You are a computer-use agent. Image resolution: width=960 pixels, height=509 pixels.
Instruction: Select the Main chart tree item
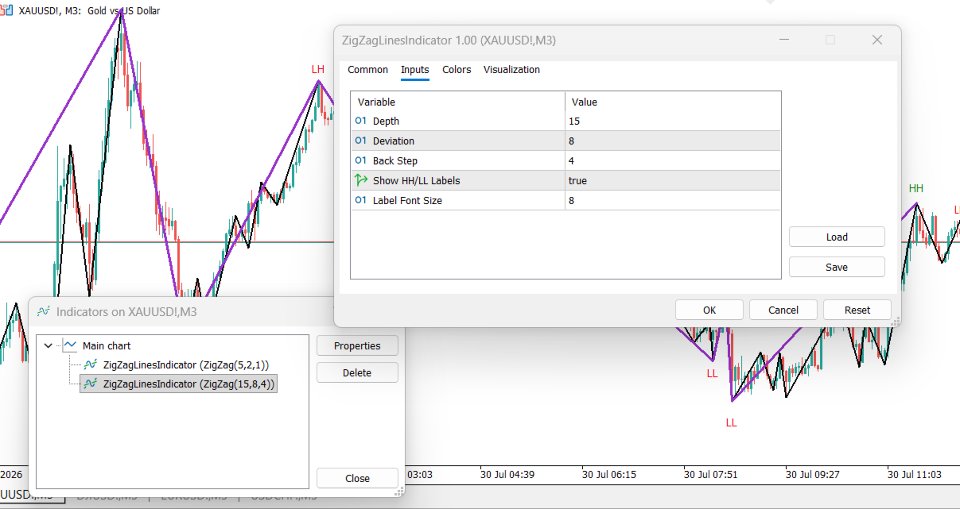[x=107, y=346]
